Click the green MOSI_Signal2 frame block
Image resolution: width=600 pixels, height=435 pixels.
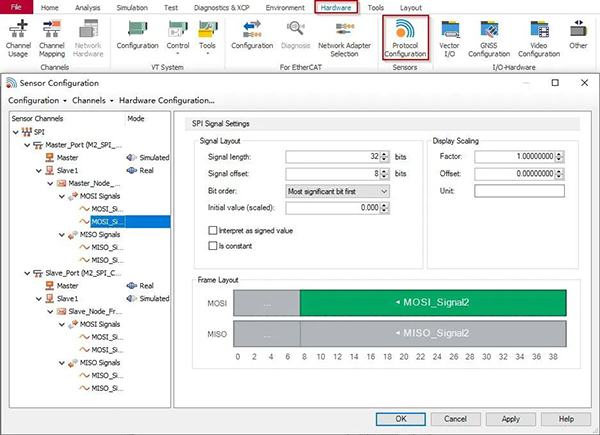[x=433, y=303]
